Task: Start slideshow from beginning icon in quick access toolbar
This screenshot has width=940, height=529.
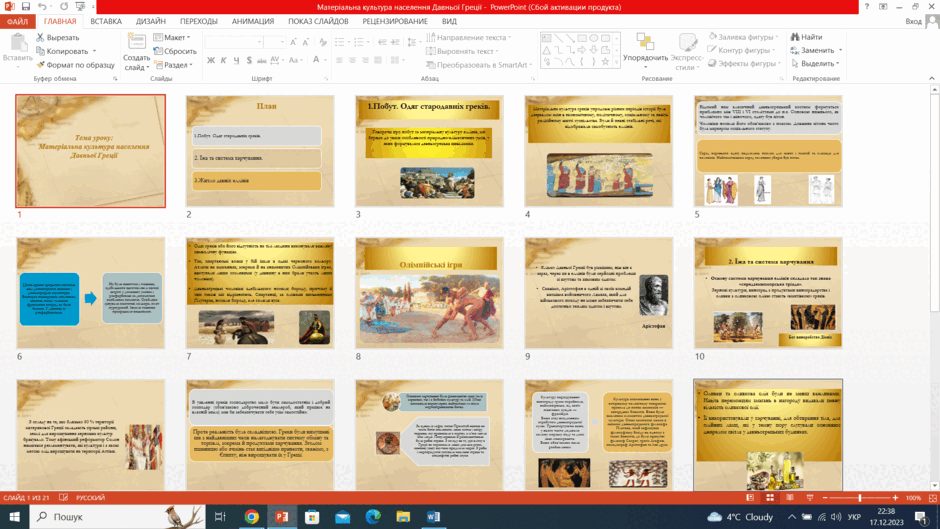Action: point(80,7)
